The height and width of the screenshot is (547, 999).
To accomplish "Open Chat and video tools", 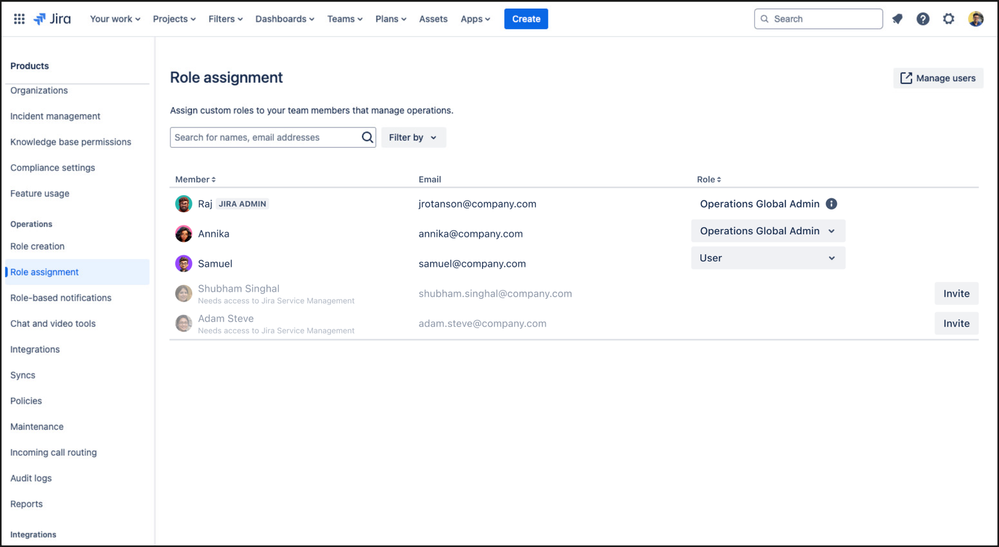I will tap(53, 323).
